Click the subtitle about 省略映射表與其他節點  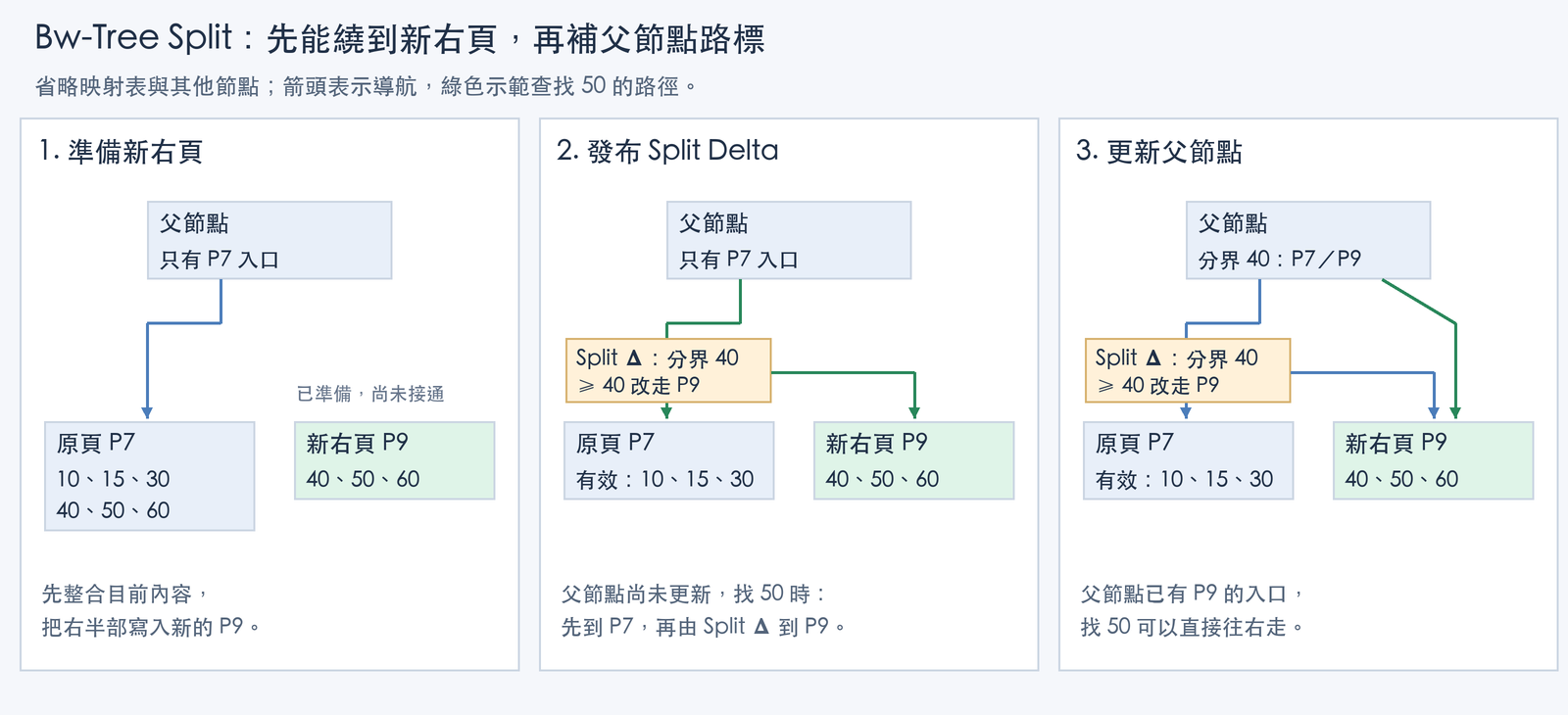[x=367, y=86]
